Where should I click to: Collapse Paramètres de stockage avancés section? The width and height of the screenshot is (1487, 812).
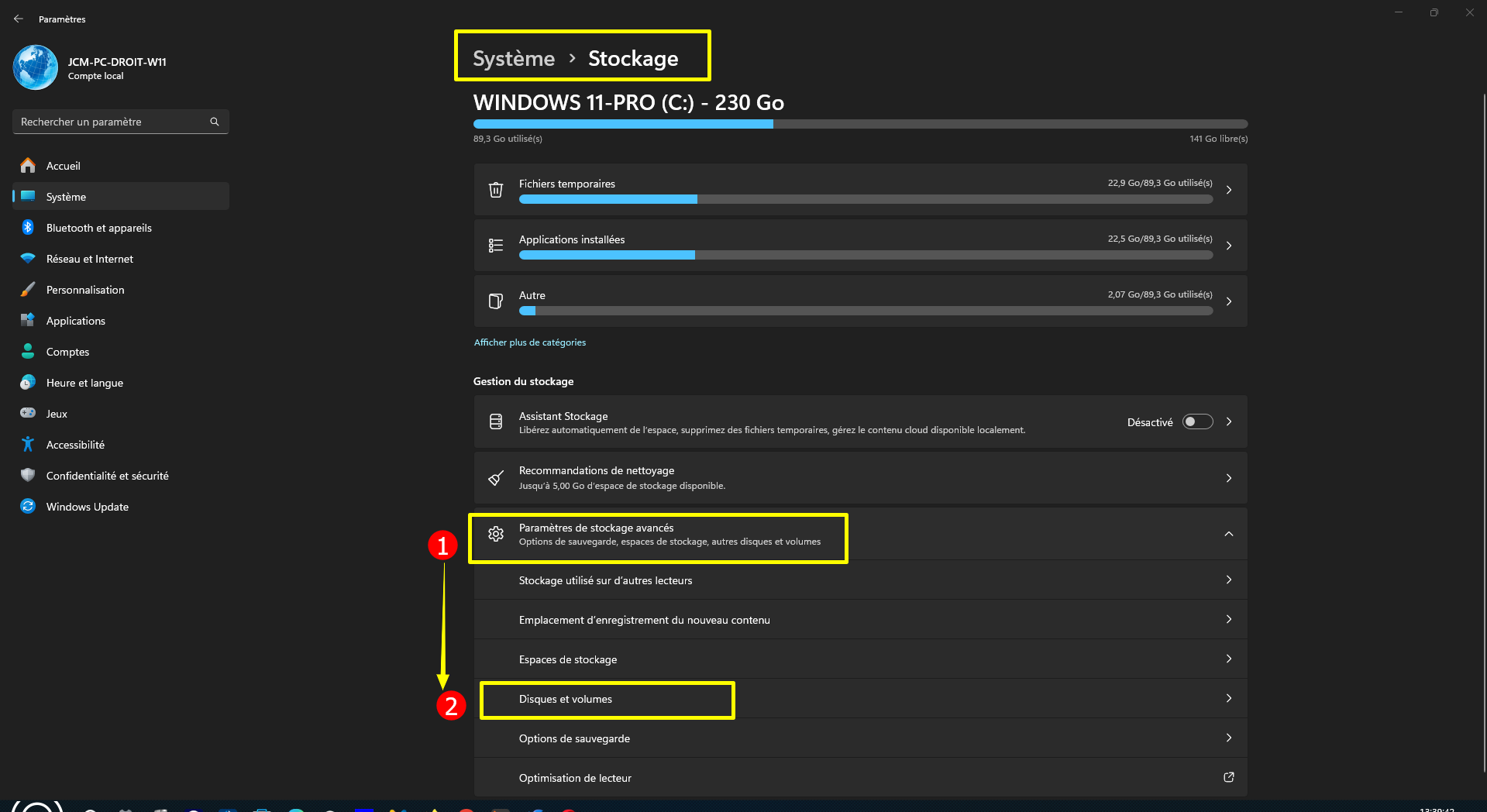click(x=1228, y=534)
